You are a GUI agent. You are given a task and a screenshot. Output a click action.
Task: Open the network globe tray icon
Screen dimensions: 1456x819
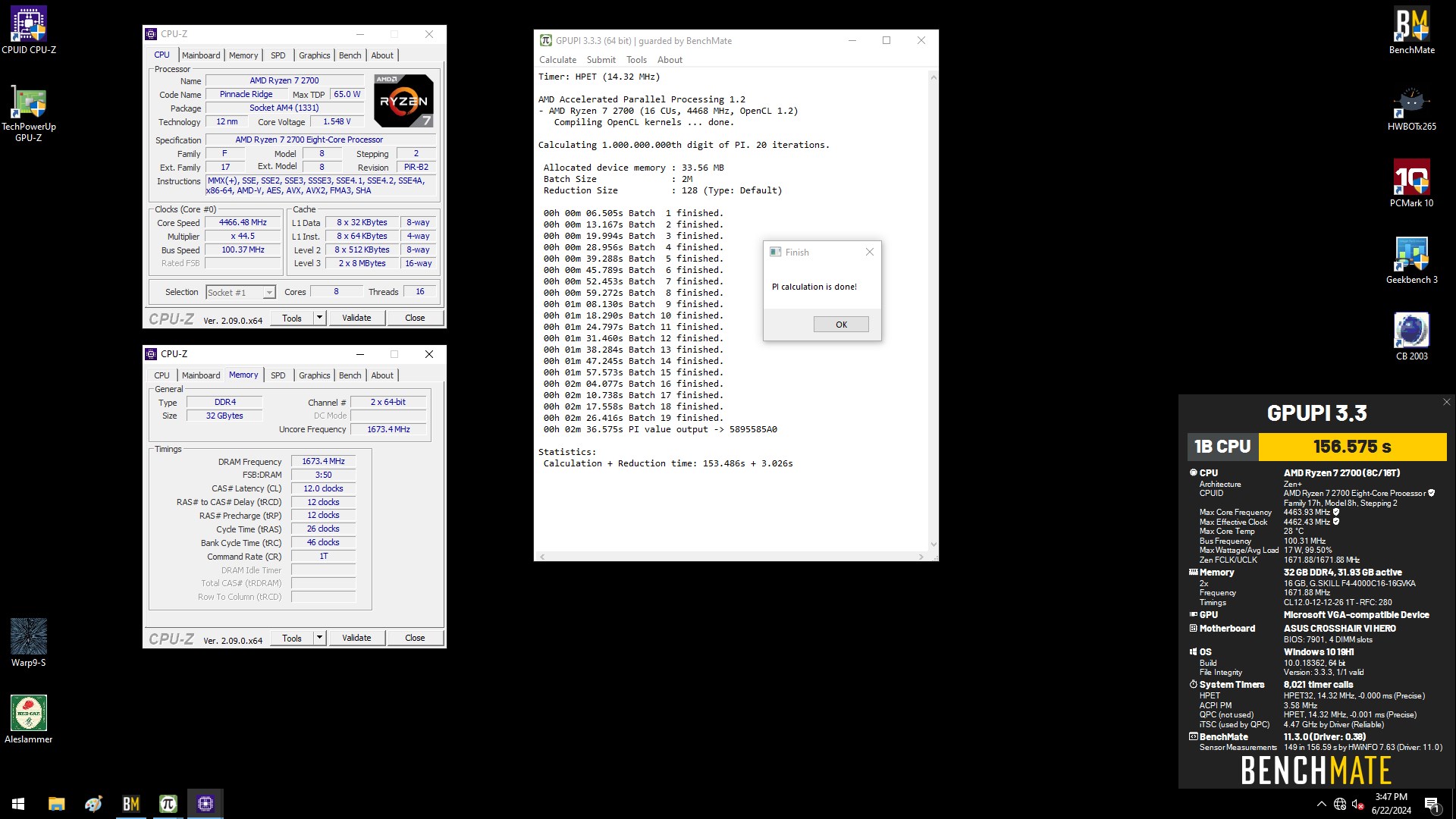point(1340,804)
